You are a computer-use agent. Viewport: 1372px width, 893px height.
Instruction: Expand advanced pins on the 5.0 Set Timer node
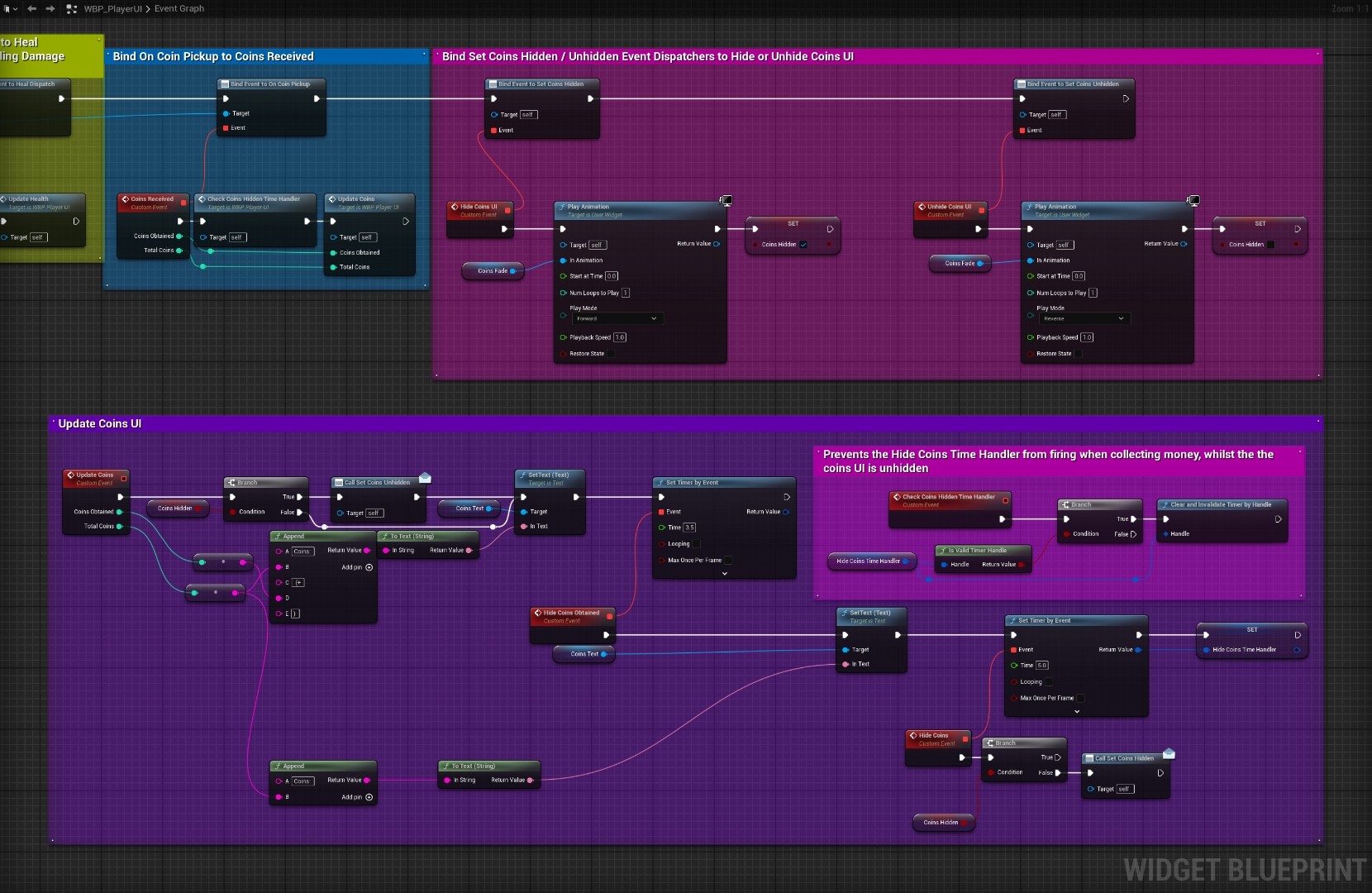(1077, 711)
